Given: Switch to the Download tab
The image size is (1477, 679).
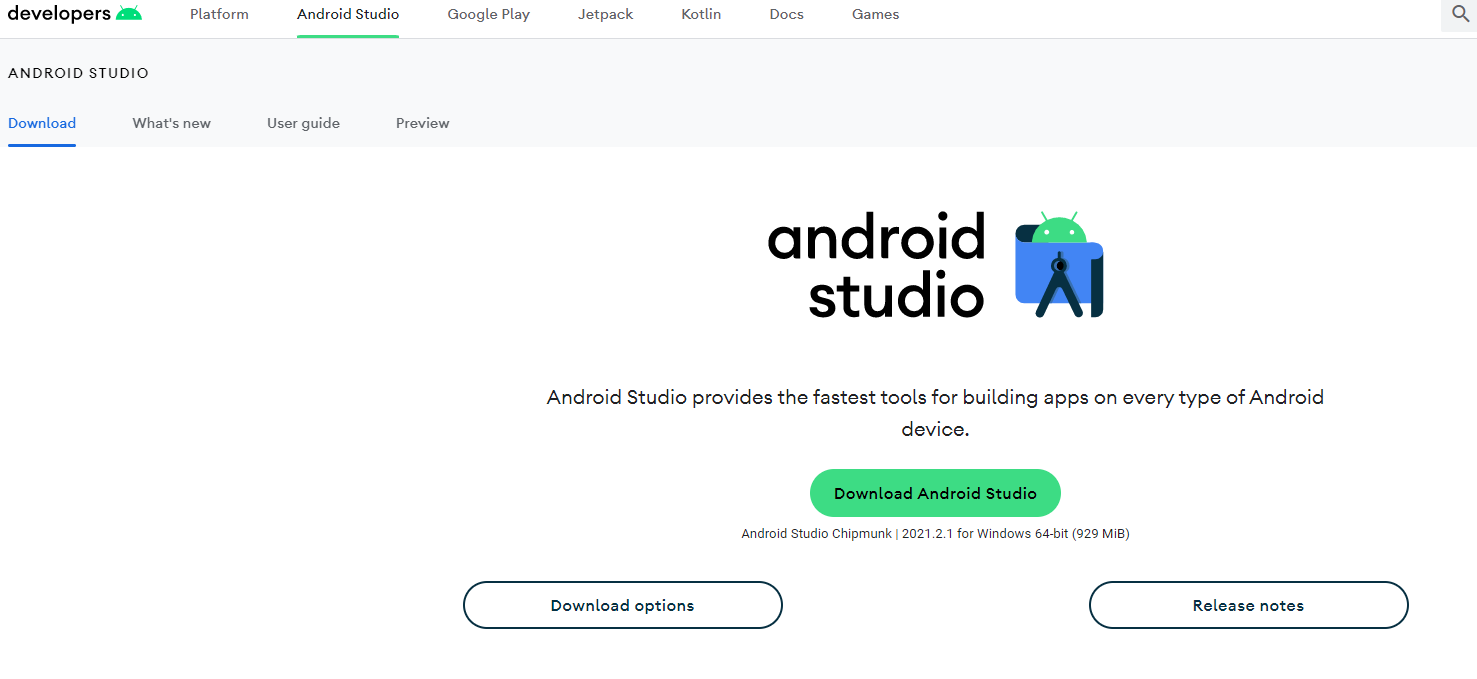Looking at the screenshot, I should coord(42,123).
